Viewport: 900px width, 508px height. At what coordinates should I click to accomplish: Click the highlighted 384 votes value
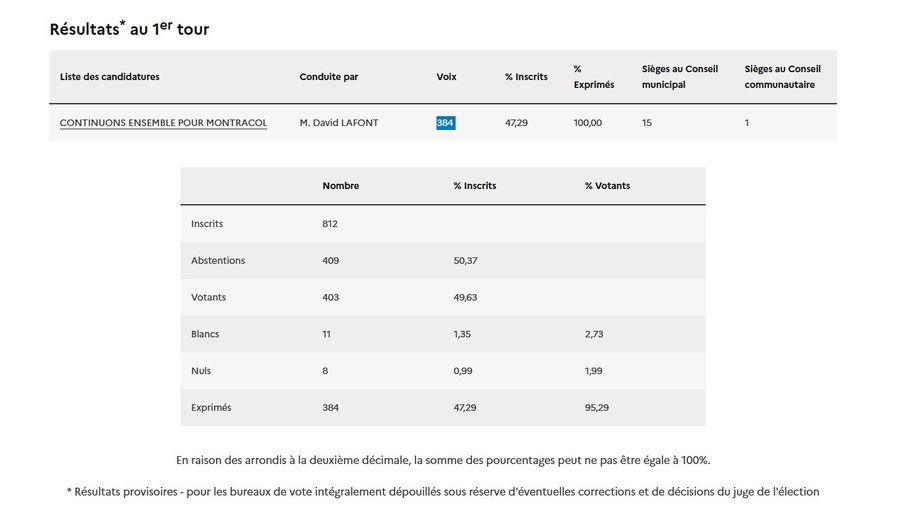pos(445,123)
